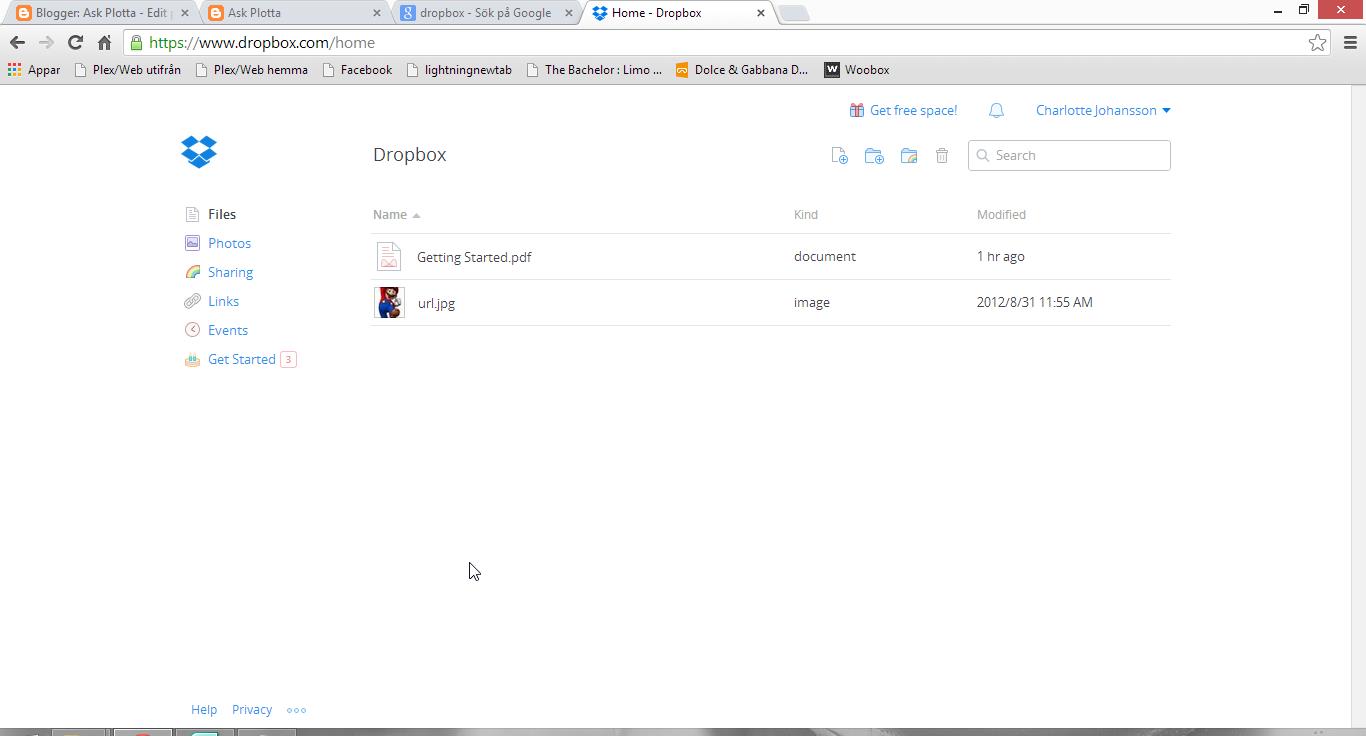The width and height of the screenshot is (1366, 736).
Task: Open the lightningnewtab bookmark
Action: click(459, 70)
